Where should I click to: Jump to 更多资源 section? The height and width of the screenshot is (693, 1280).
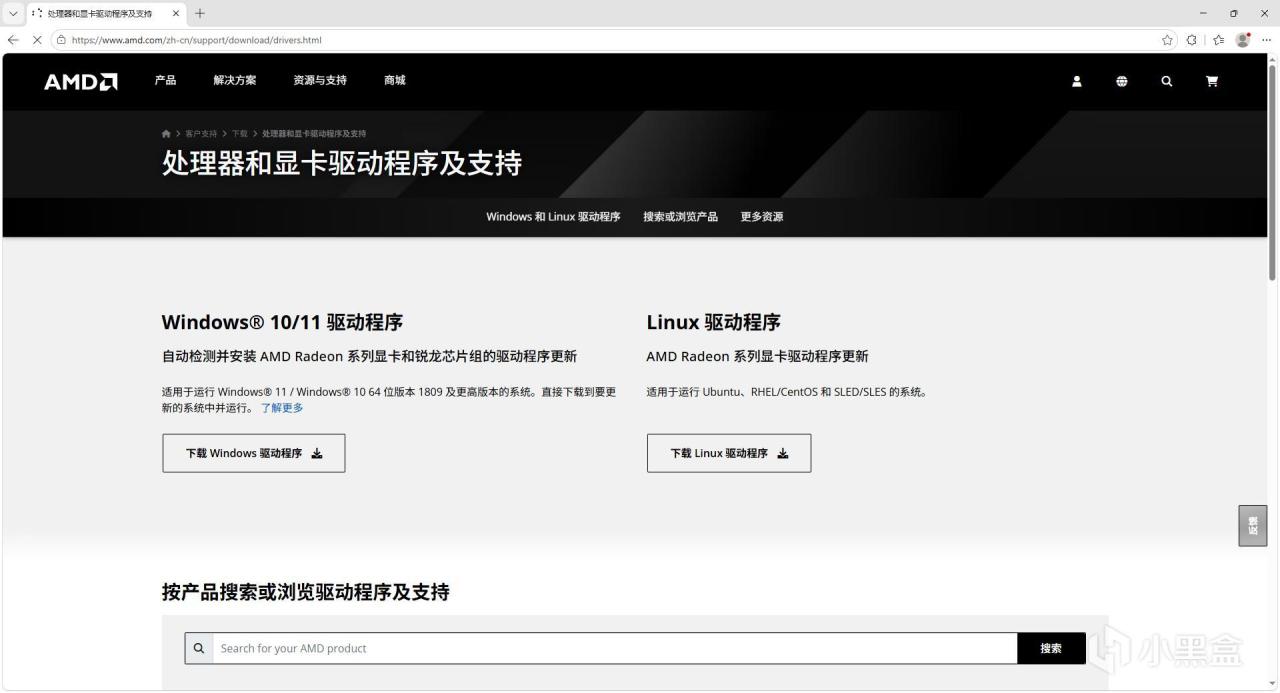[x=762, y=217]
